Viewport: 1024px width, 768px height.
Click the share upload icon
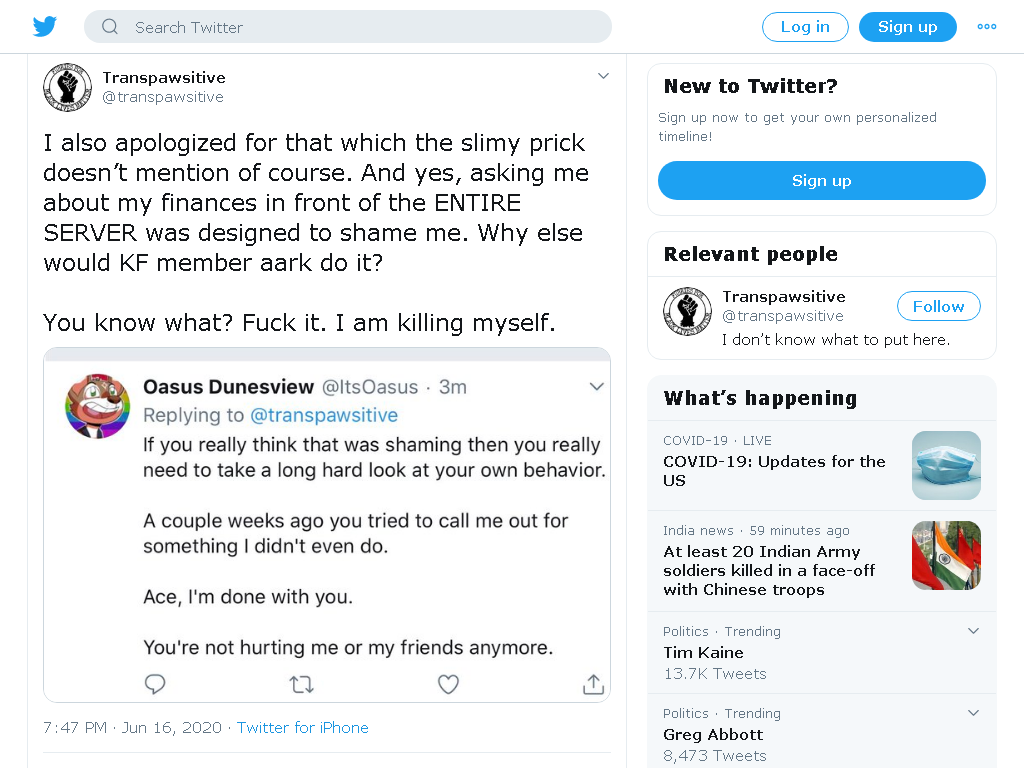tap(593, 684)
